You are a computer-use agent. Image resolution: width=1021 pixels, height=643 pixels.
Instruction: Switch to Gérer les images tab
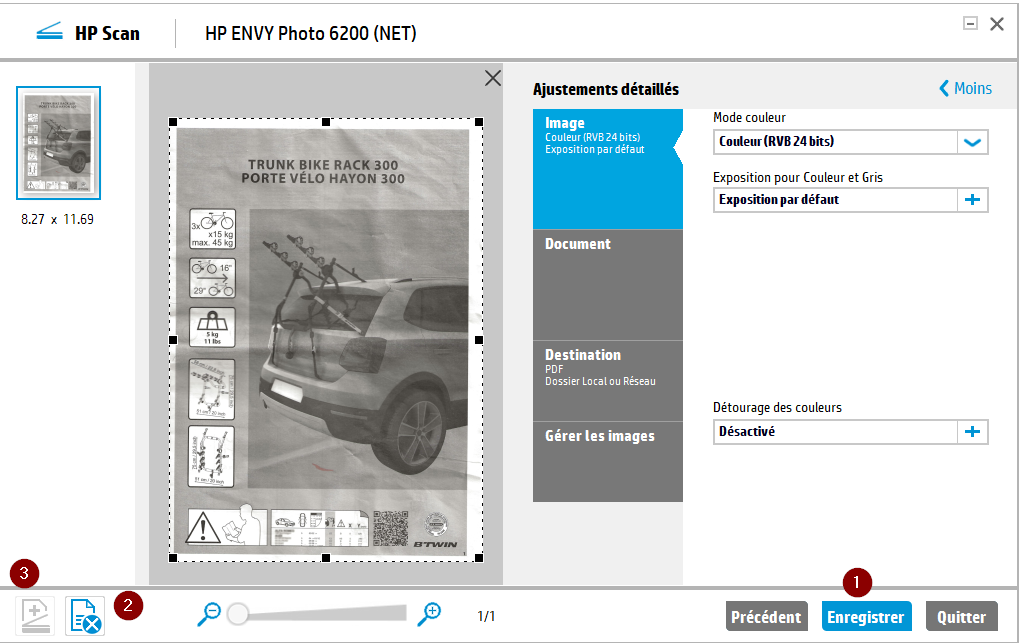[608, 462]
